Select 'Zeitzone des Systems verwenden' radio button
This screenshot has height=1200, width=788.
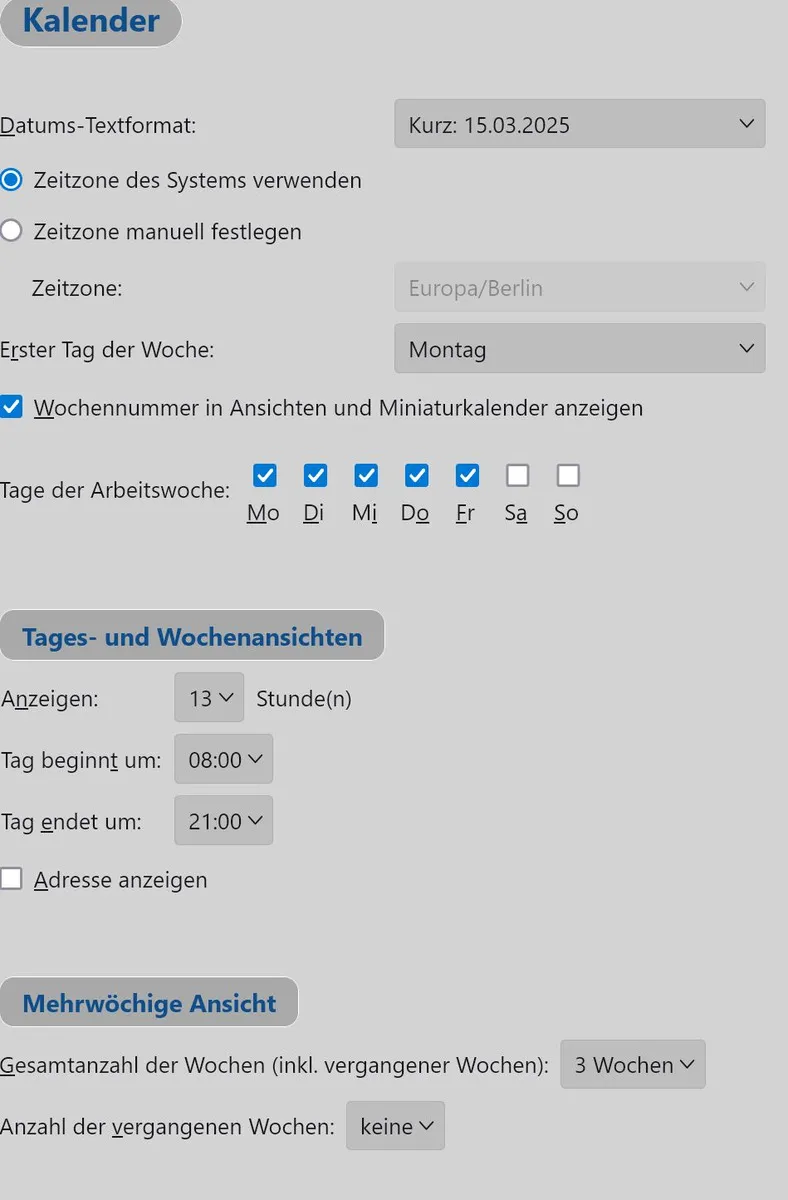[11, 180]
